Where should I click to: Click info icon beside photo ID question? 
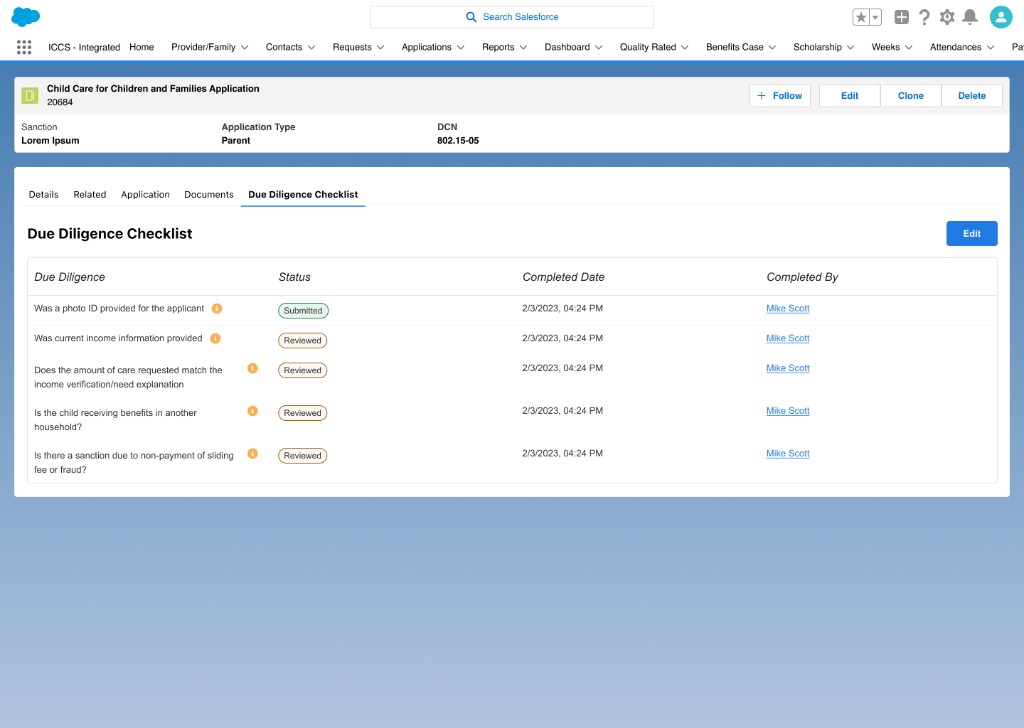[217, 308]
